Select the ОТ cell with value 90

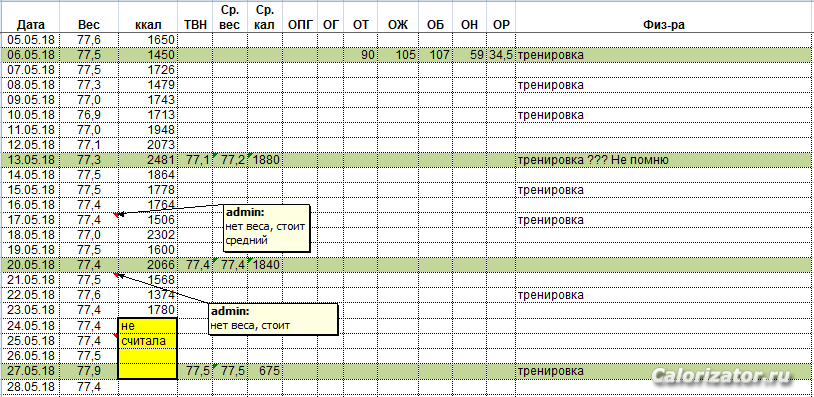point(359,54)
